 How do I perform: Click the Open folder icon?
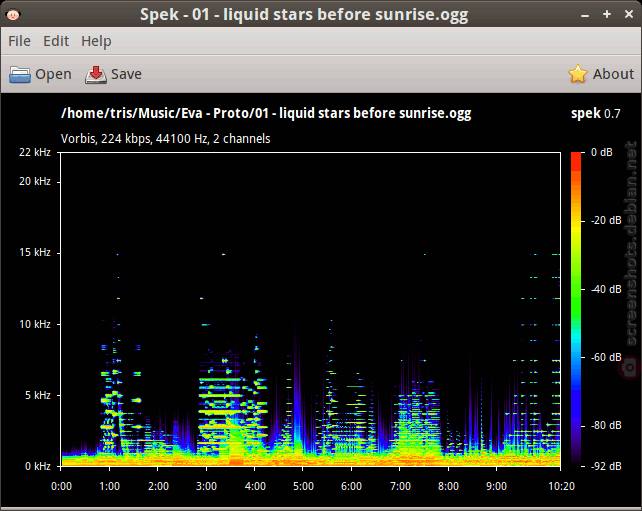(x=20, y=75)
